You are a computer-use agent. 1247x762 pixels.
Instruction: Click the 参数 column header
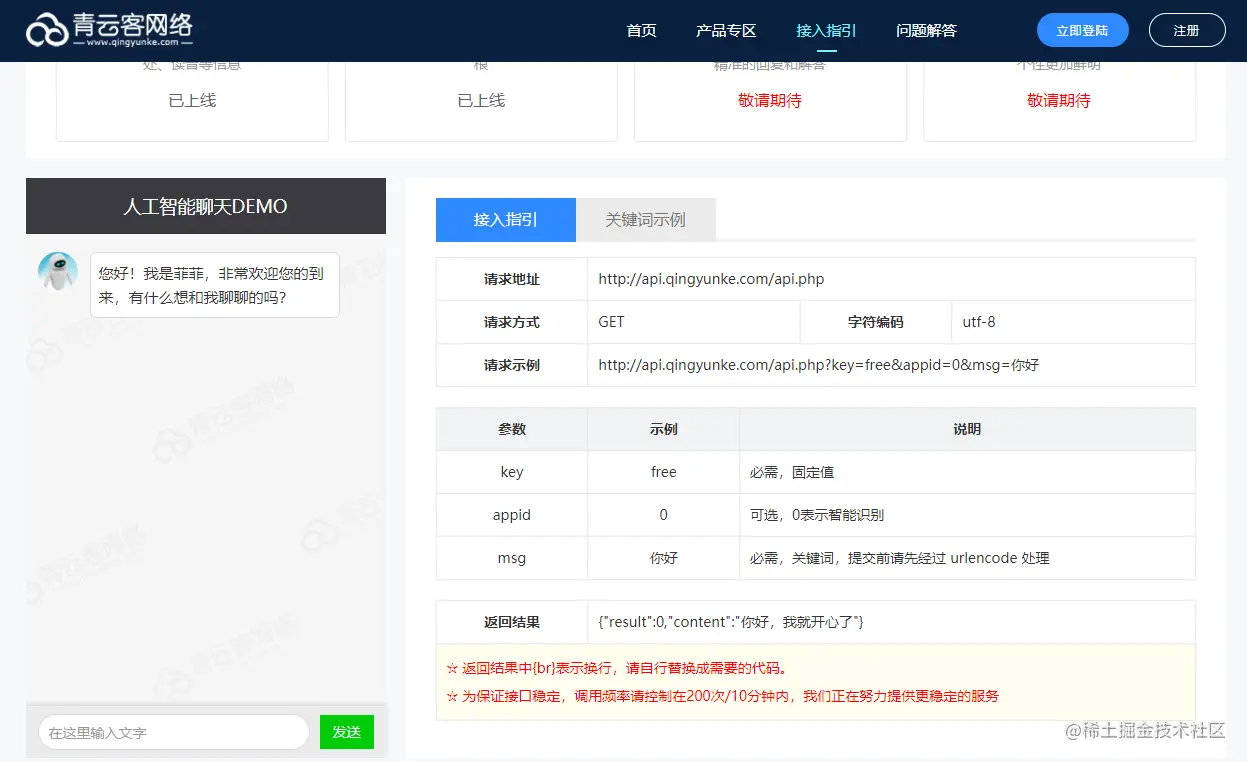(512, 429)
